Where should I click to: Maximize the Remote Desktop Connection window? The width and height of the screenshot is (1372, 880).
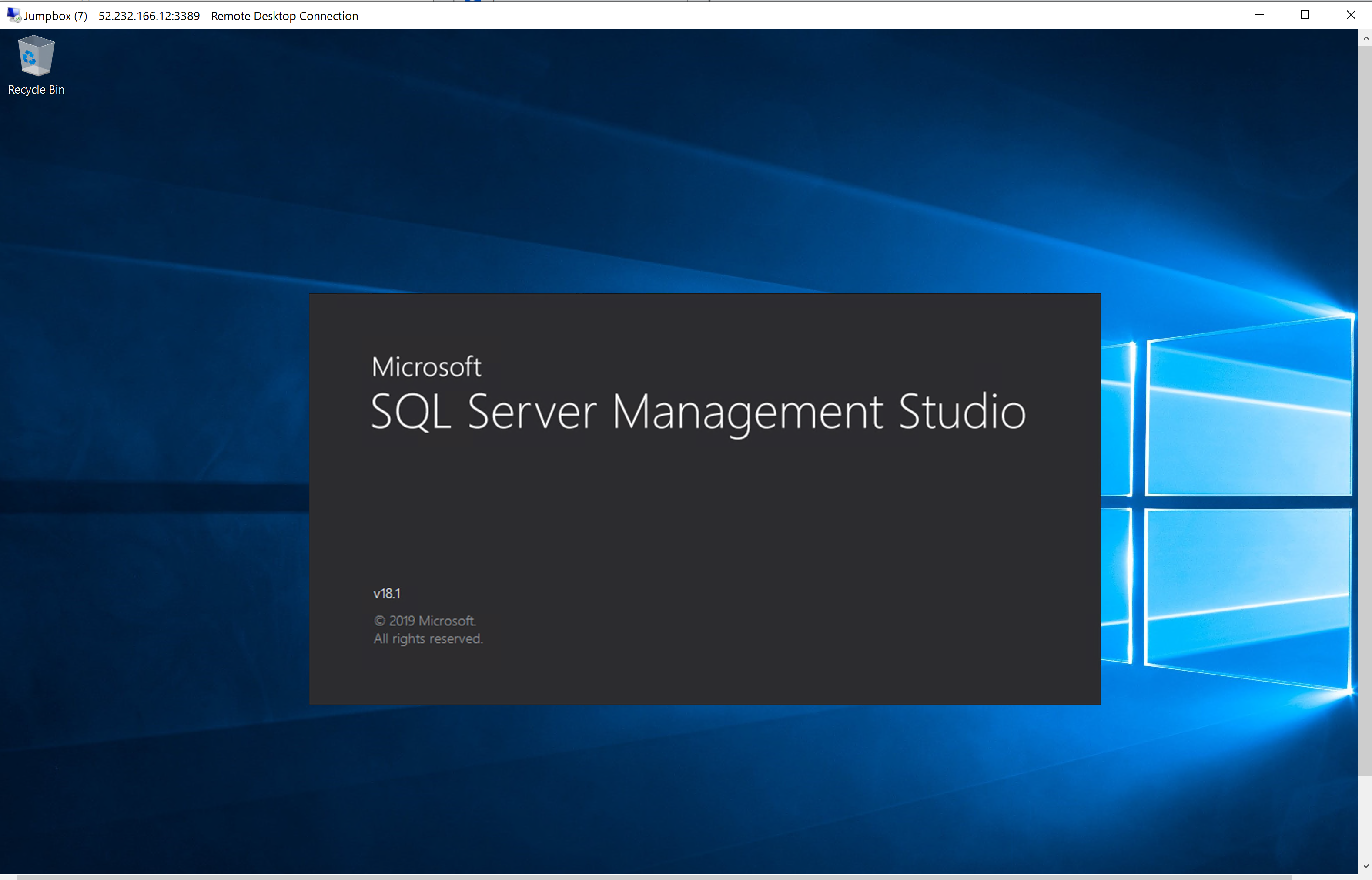point(1305,15)
